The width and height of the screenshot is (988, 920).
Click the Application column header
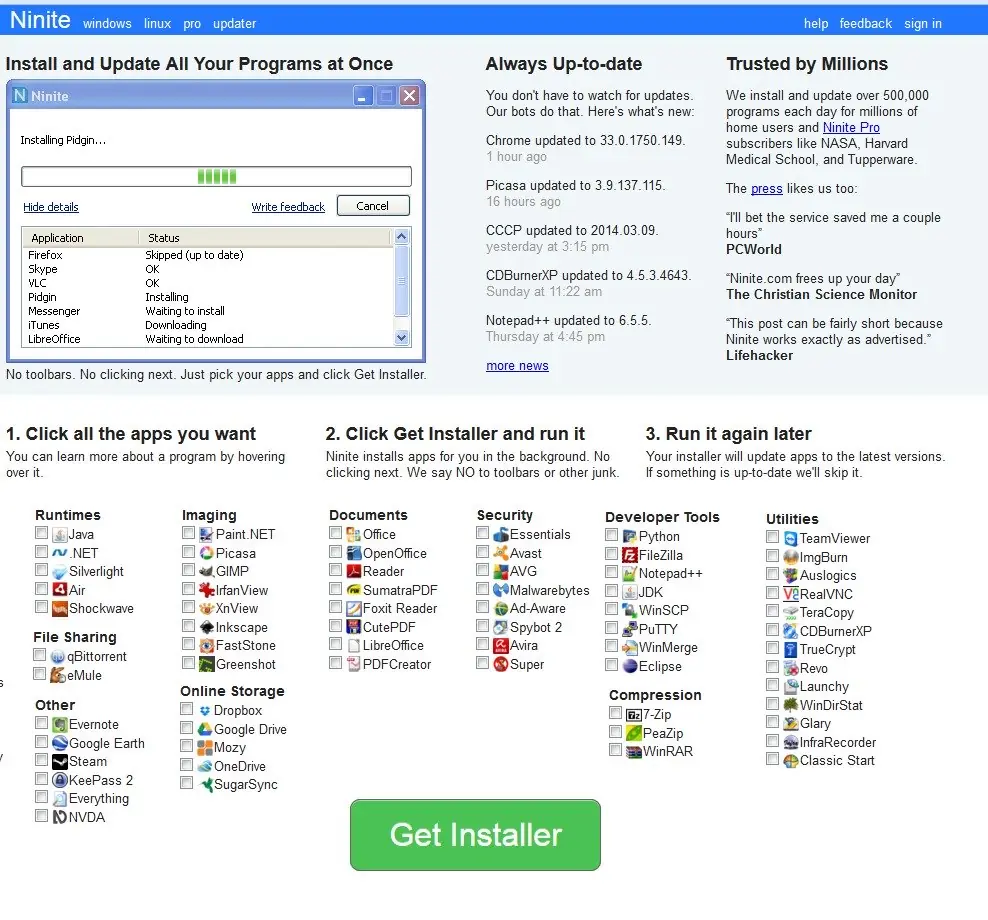pyautogui.click(x=81, y=238)
